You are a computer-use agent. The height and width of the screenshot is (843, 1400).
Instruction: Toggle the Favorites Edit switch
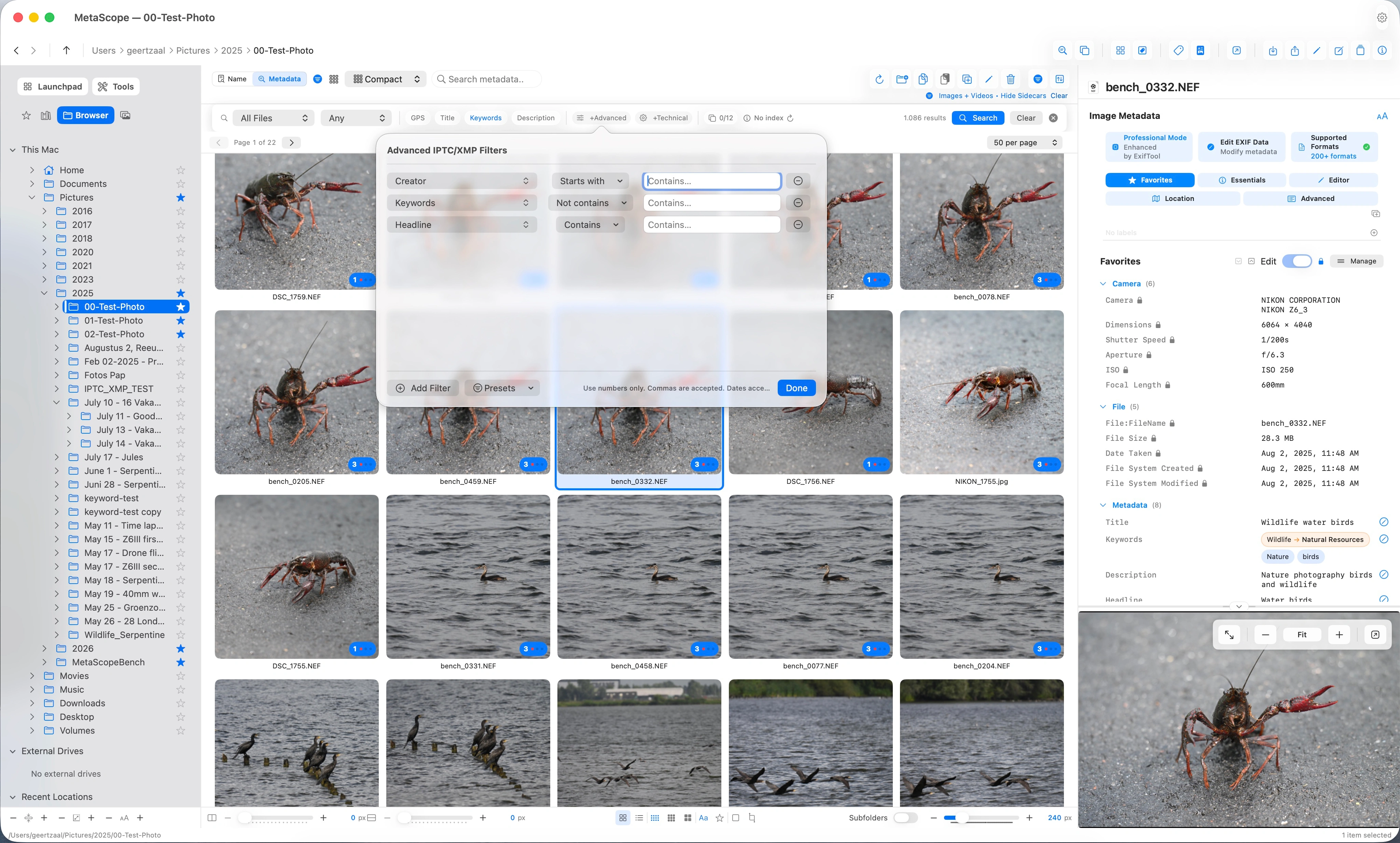pos(1297,261)
